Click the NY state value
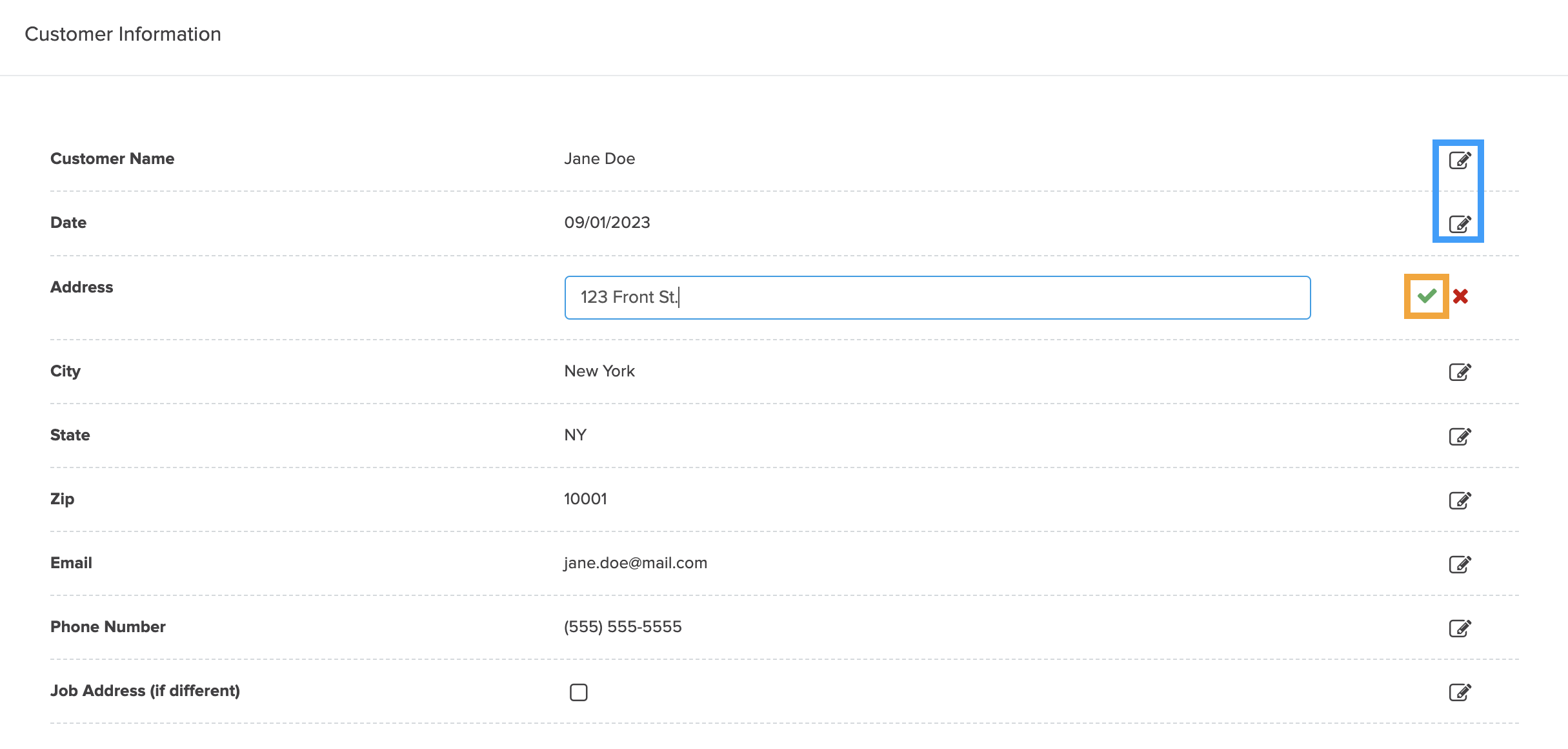1568x749 pixels. [575, 435]
